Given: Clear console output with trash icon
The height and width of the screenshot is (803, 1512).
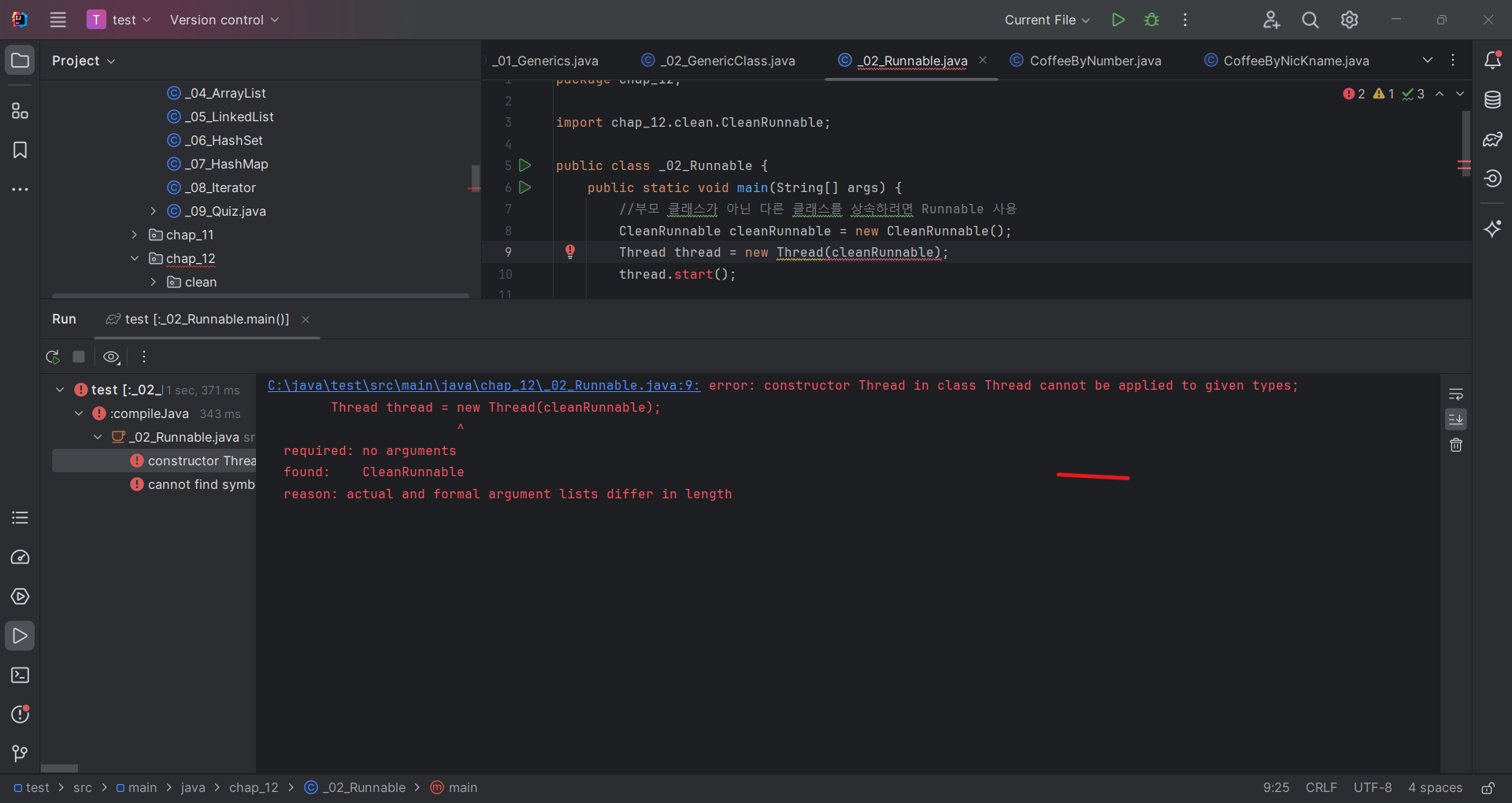Looking at the screenshot, I should (x=1456, y=445).
